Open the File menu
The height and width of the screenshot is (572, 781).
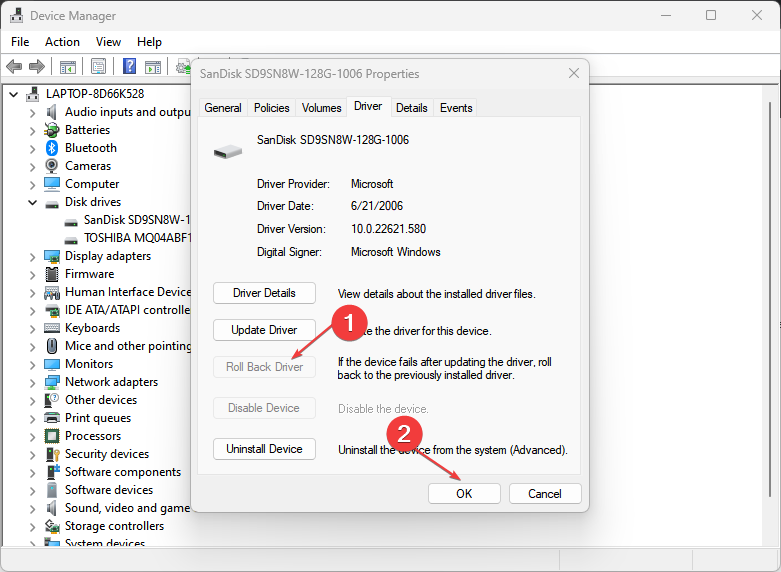pyautogui.click(x=20, y=42)
